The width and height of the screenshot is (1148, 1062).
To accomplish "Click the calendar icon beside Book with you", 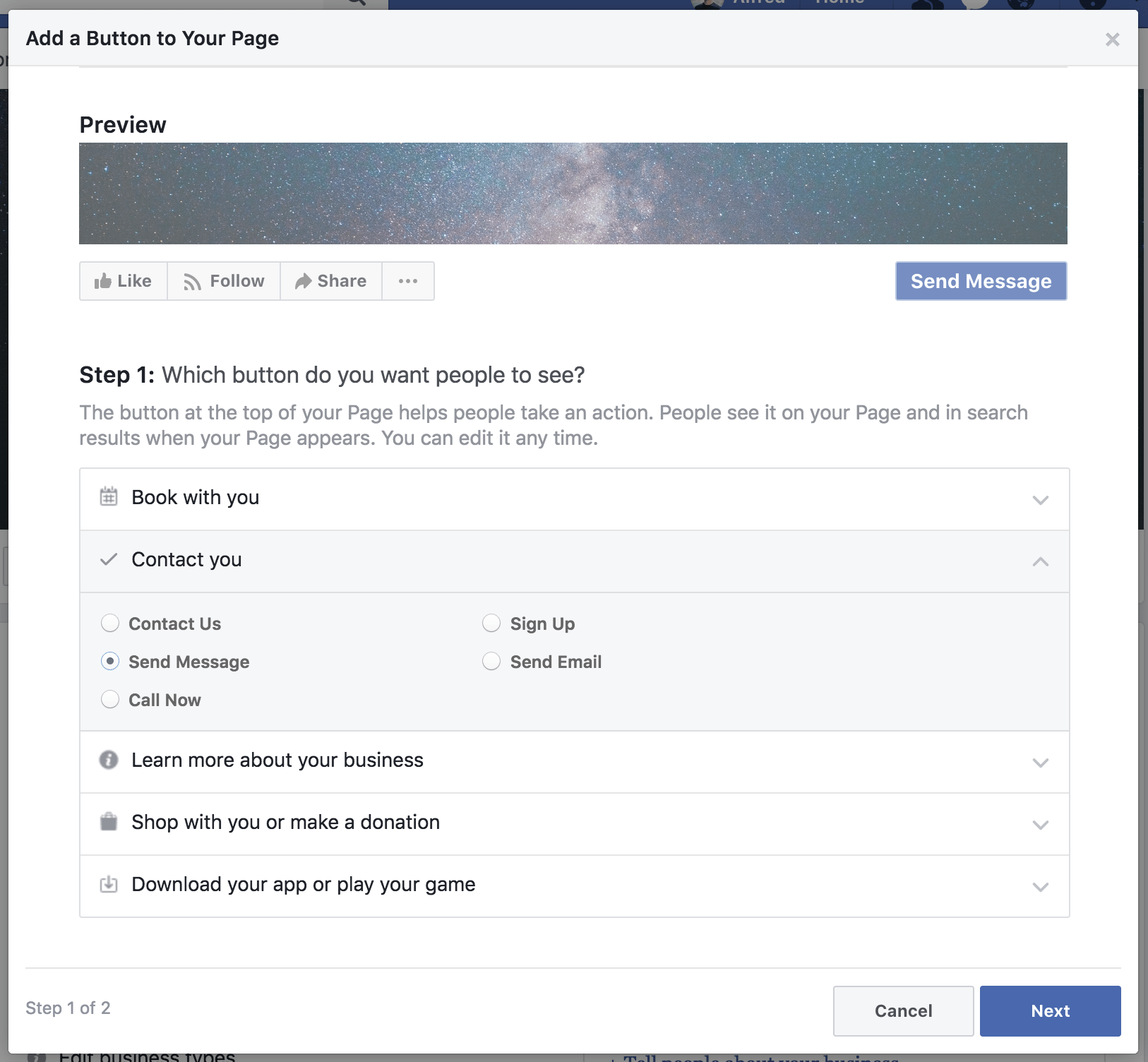I will (x=108, y=498).
